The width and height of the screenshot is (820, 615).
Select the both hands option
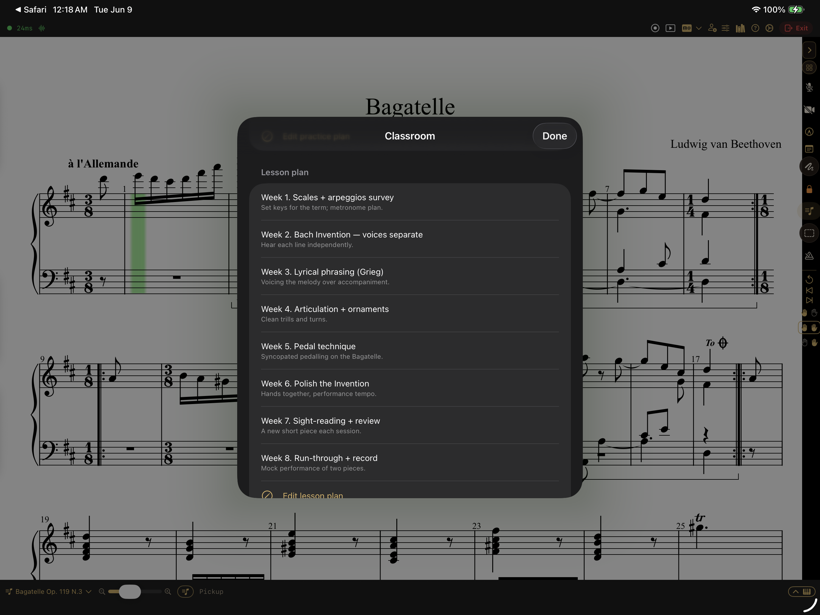tap(810, 327)
